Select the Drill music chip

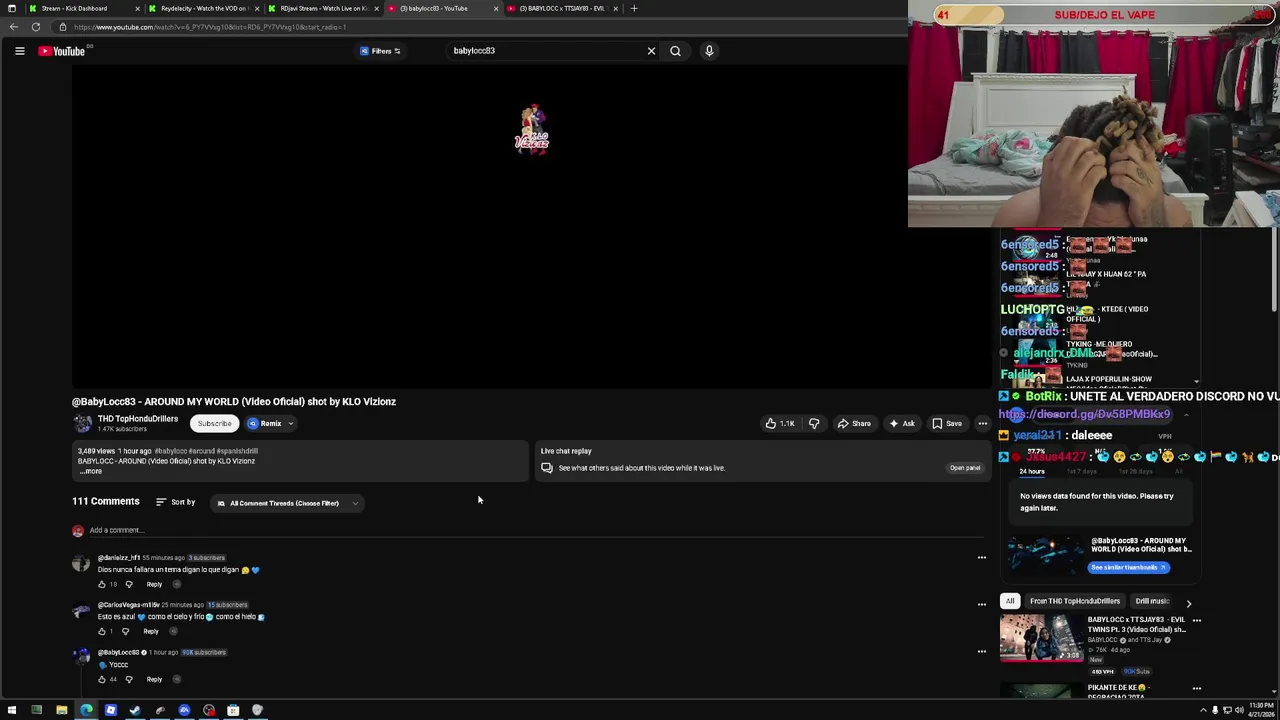1152,601
